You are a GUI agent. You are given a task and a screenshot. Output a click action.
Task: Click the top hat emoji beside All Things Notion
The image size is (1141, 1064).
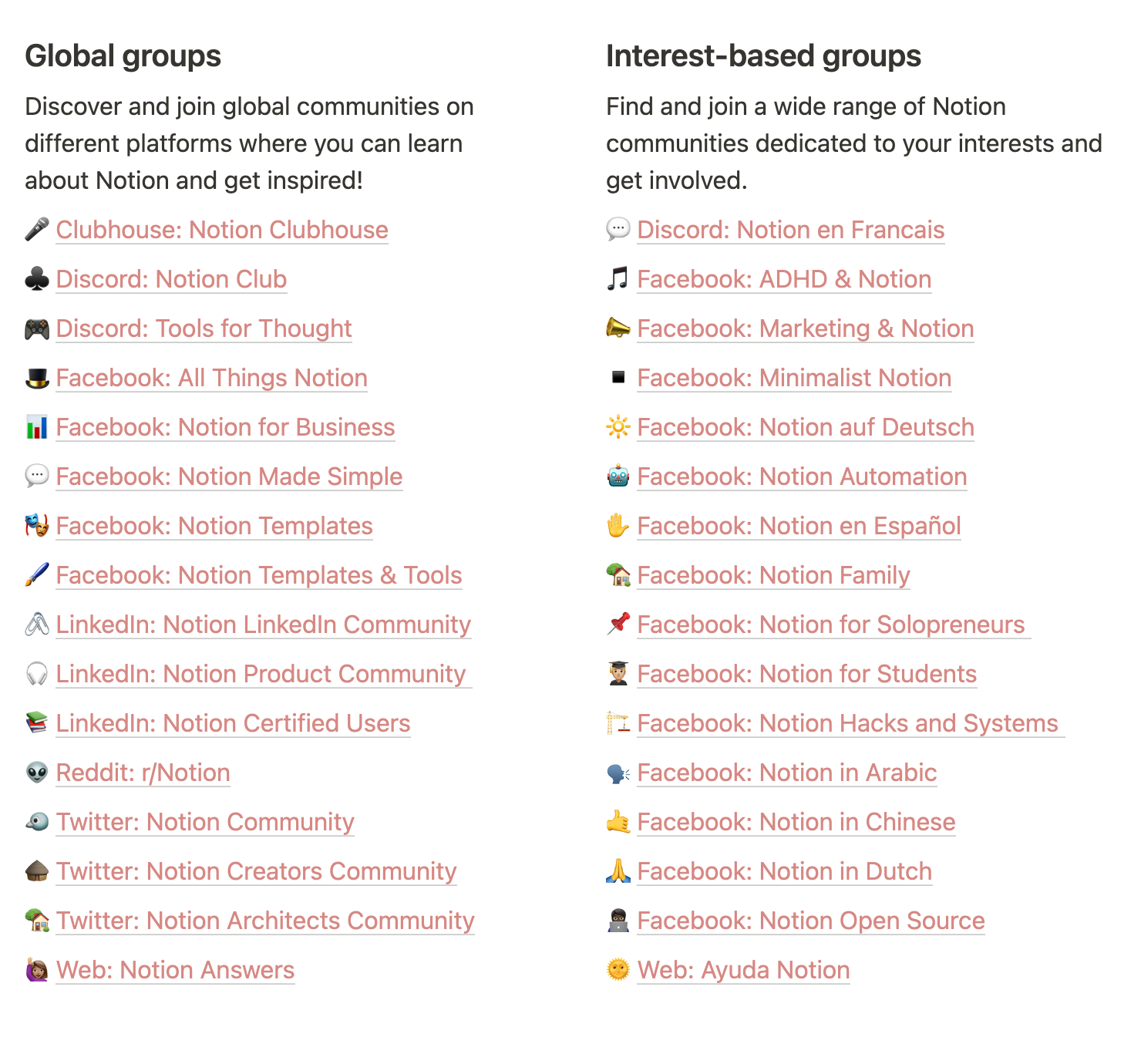click(36, 379)
